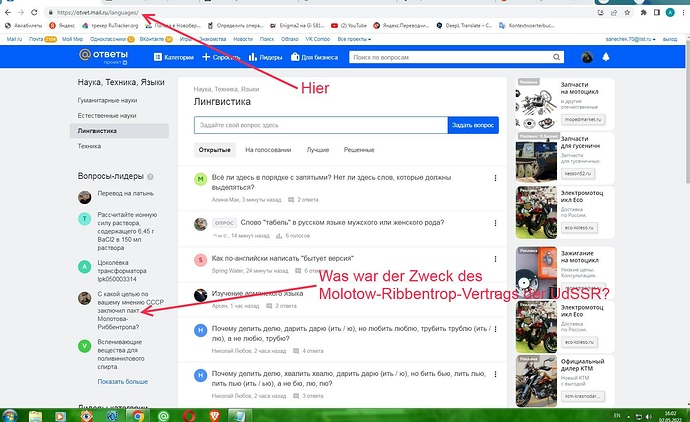Focus the Поиск по вопросам search field

pos(451,57)
